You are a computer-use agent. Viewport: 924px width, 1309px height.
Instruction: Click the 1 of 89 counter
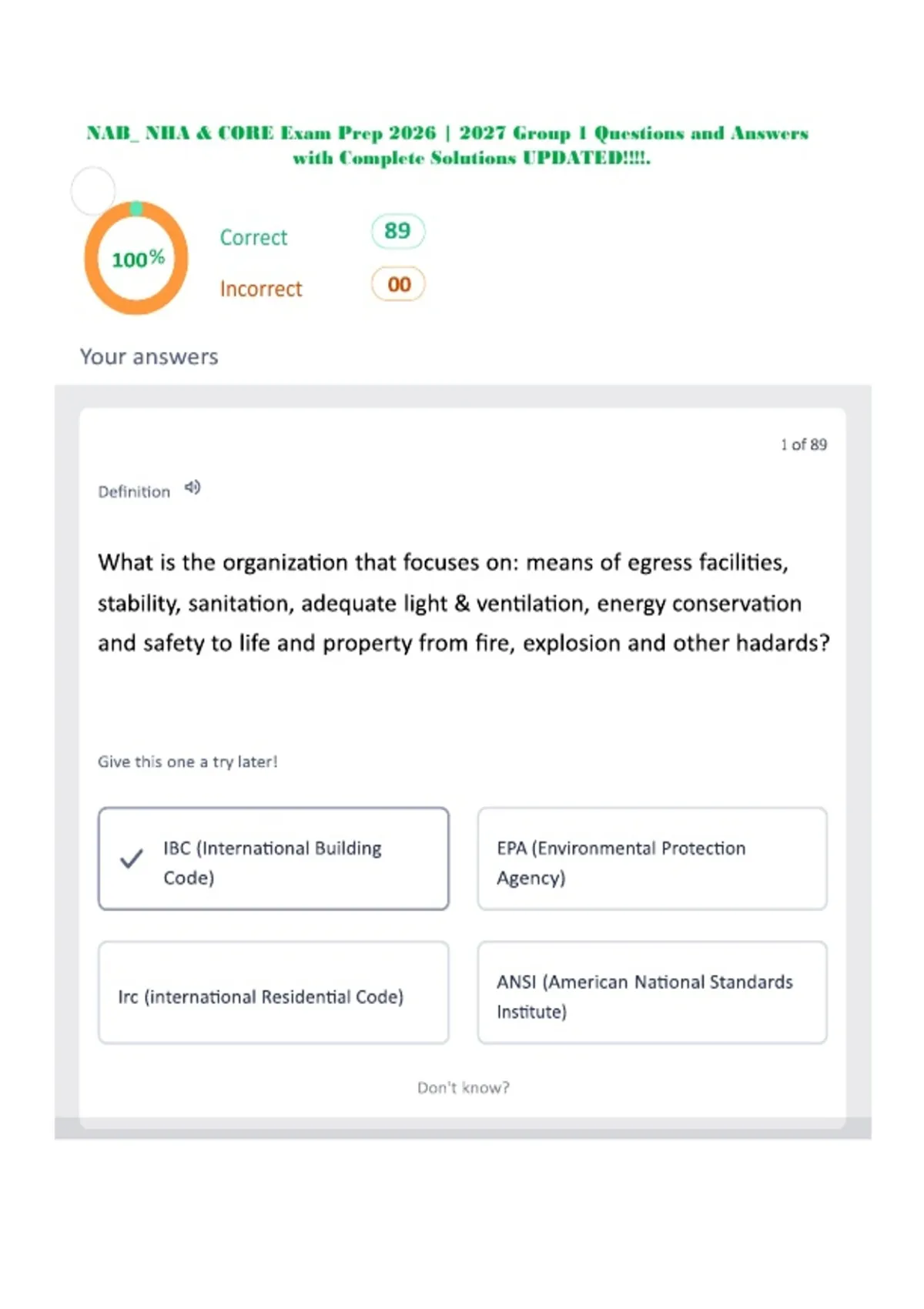804,444
